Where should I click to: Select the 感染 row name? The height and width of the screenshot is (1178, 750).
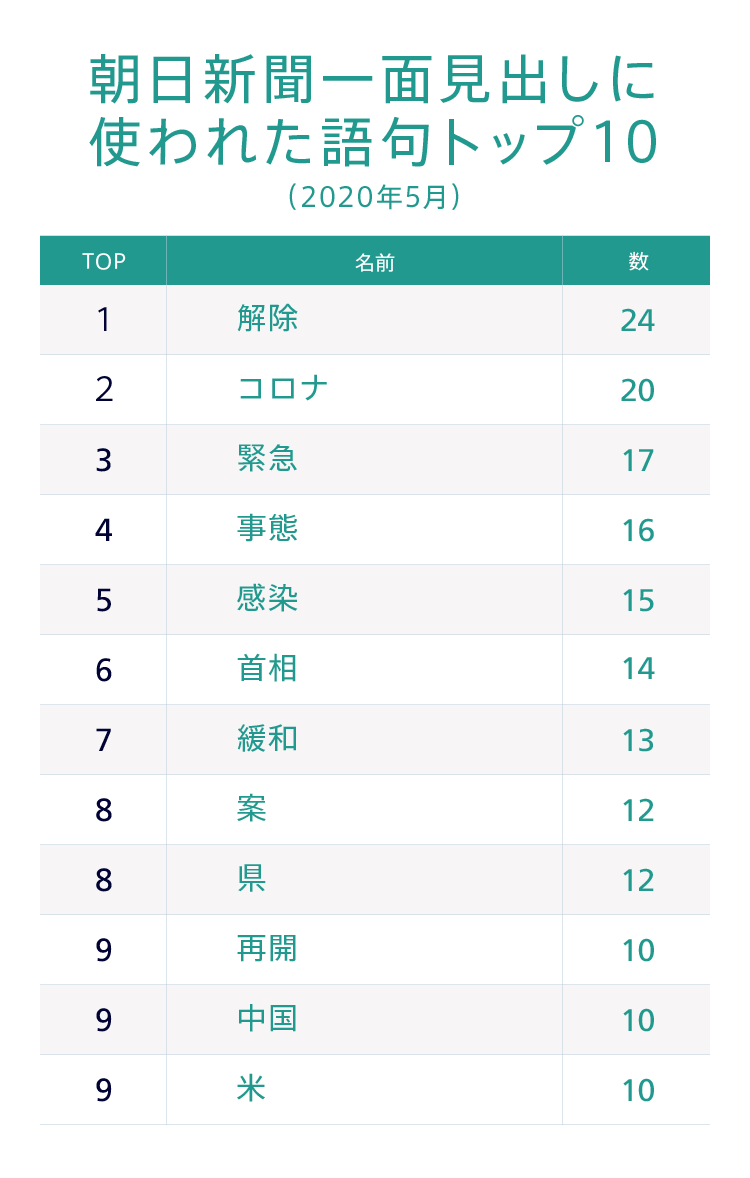click(268, 599)
